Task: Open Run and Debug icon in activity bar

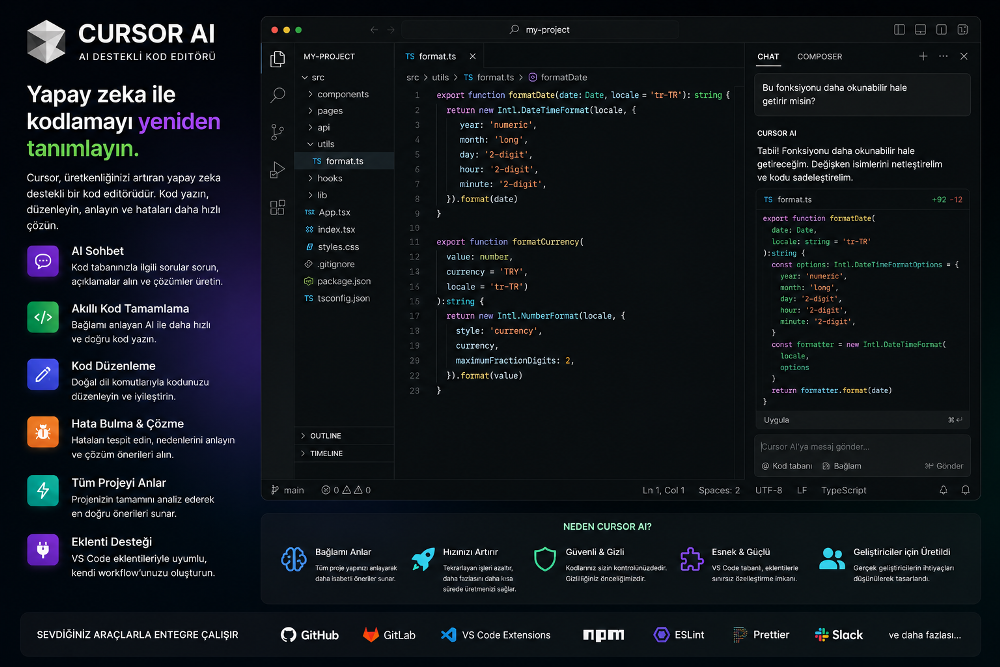Action: click(277, 170)
